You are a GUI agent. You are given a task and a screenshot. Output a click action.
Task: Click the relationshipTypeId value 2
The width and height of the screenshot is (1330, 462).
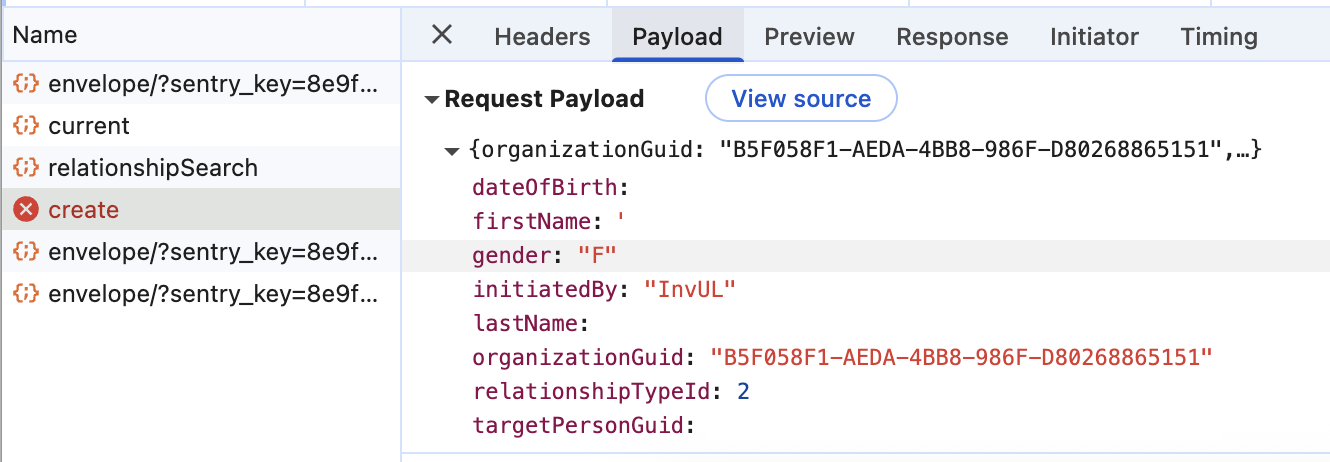(x=743, y=391)
